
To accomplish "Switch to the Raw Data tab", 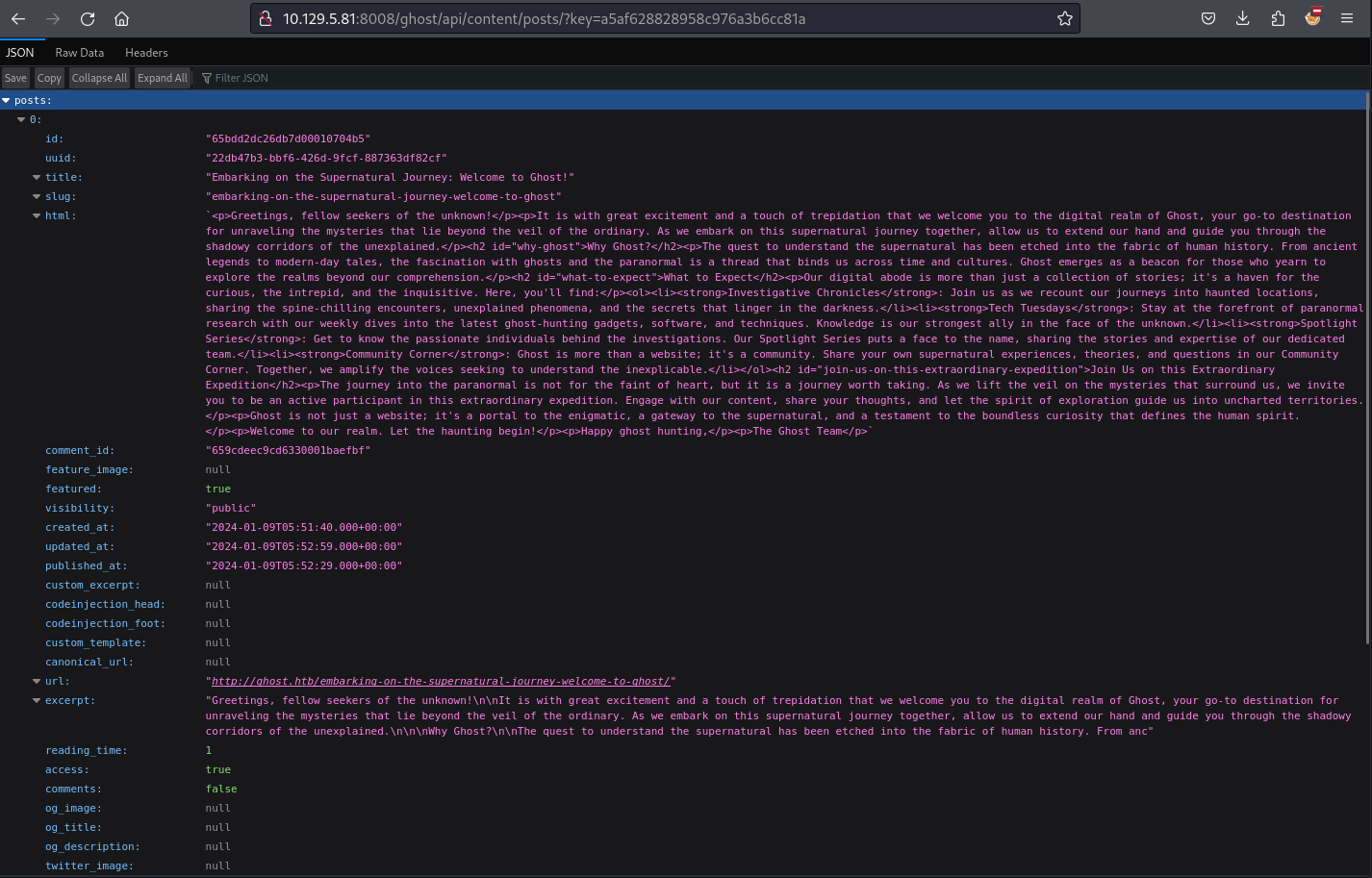I will tap(80, 52).
